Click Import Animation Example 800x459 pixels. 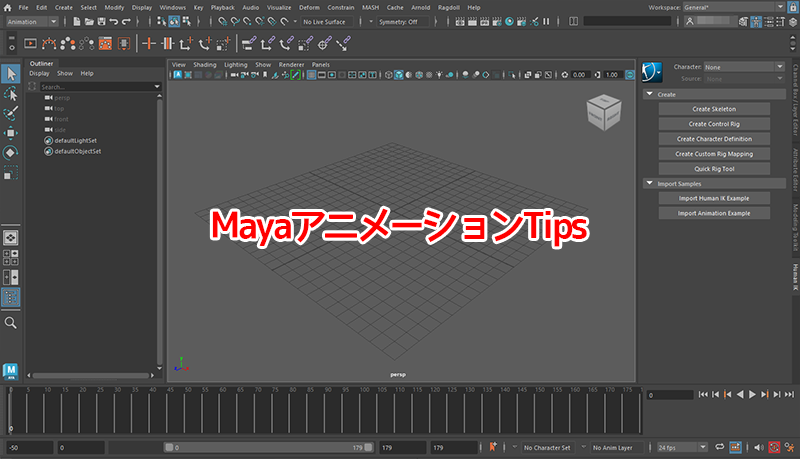click(714, 213)
